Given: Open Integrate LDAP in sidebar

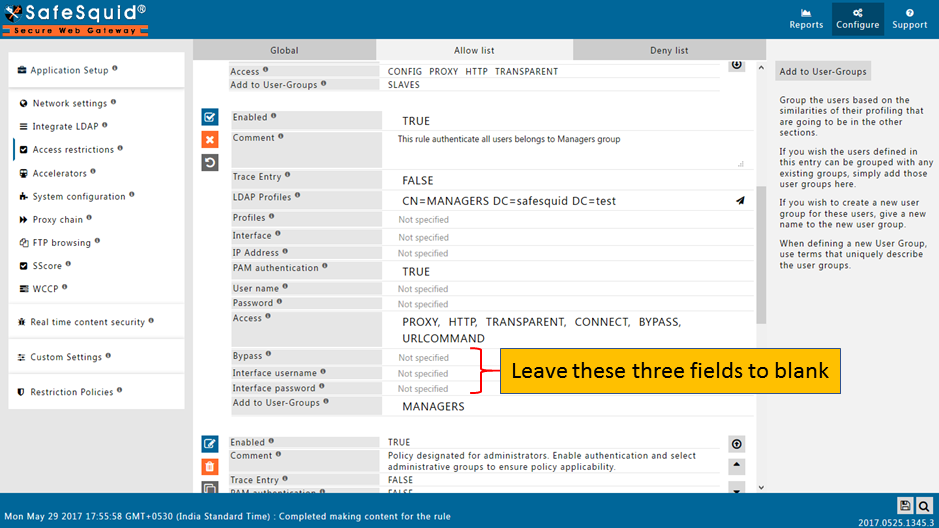Looking at the screenshot, I should point(65,126).
